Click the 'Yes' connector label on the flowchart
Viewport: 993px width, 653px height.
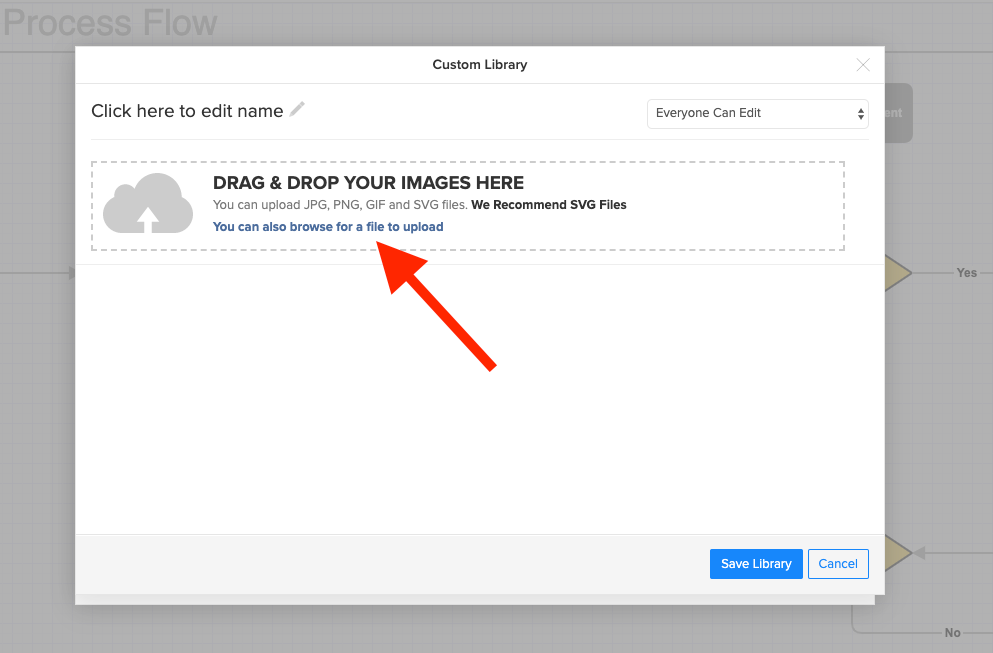point(966,272)
